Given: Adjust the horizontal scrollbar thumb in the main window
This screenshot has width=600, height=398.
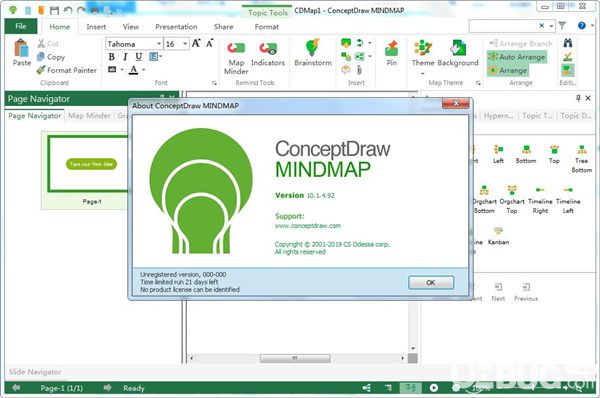Looking at the screenshot, I should click(295, 358).
